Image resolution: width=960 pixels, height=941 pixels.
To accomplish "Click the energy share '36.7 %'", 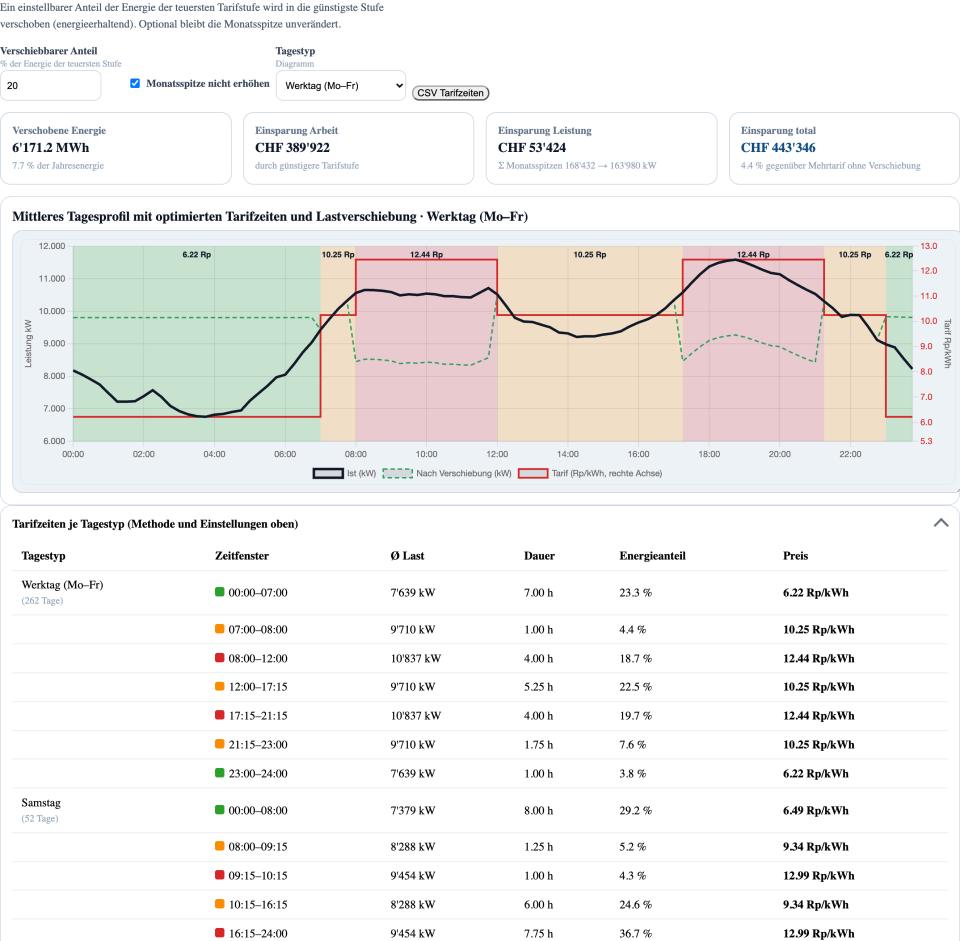I will click(x=636, y=934).
